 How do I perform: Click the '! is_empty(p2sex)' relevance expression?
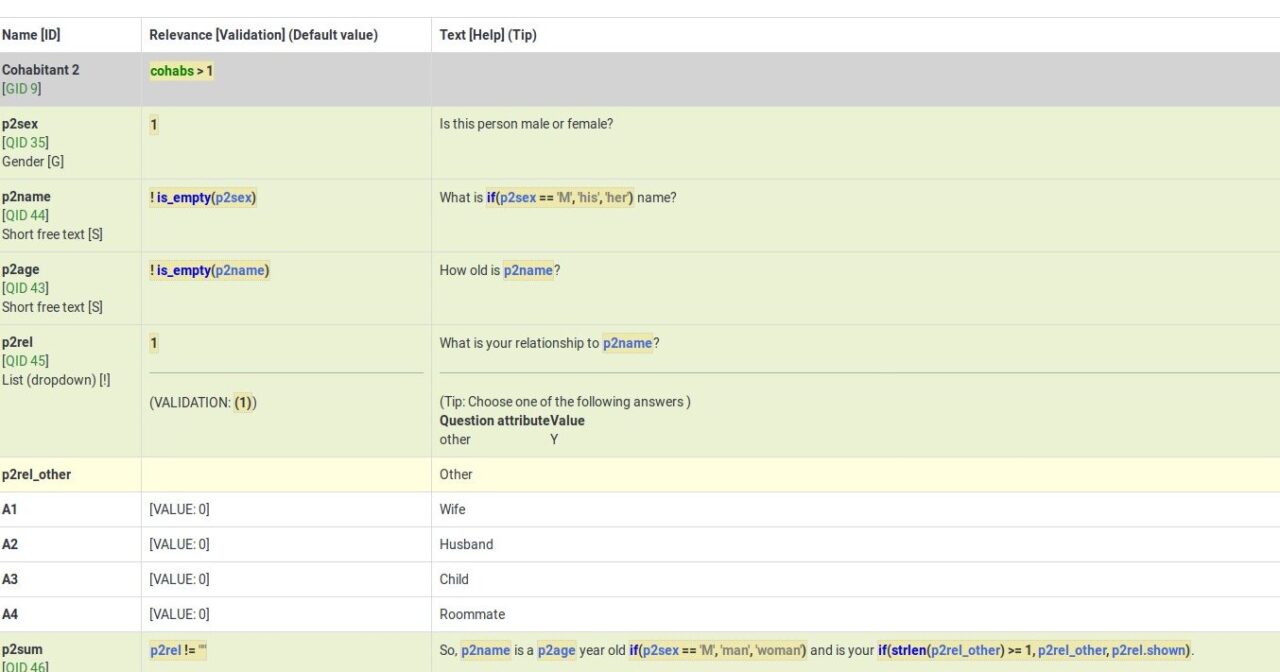(203, 198)
